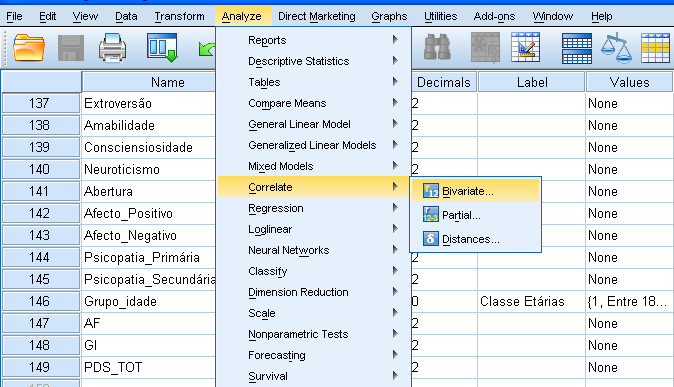Screen dimensions: 674x387
Task: Close the open Analyze menu
Action: [242, 16]
